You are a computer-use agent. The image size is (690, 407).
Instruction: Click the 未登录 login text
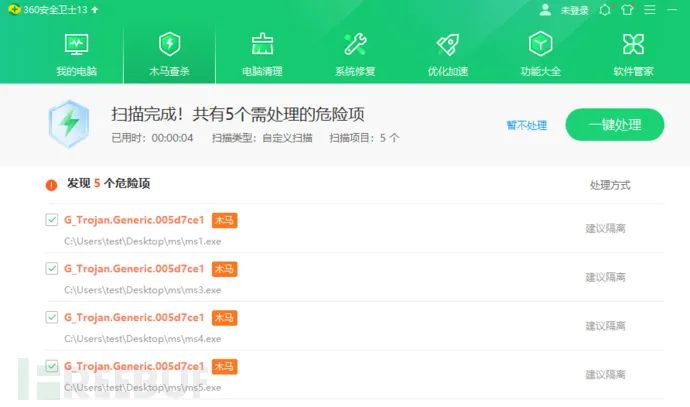[575, 10]
